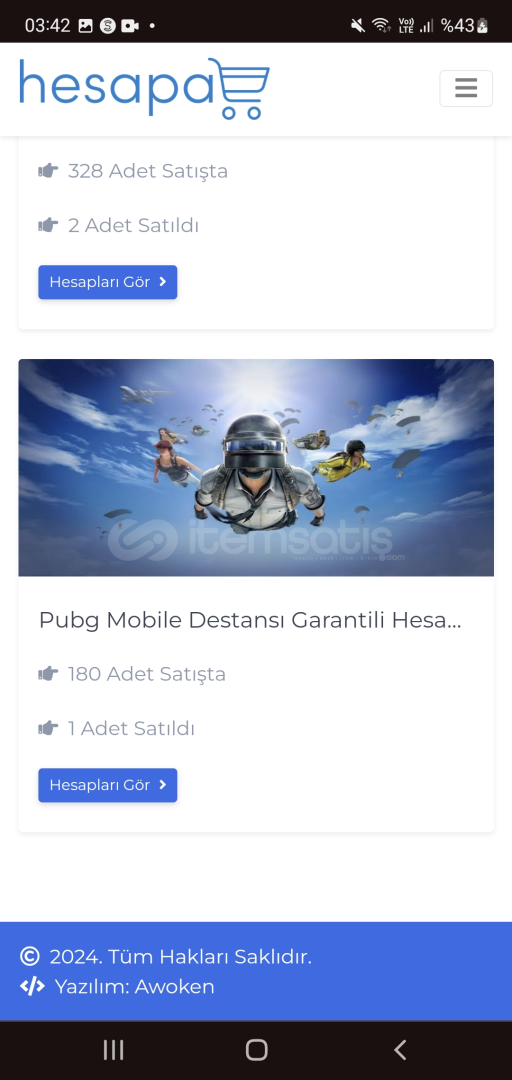Tap the 328 Adet Satışta text
Image resolution: width=512 pixels, height=1080 pixels.
[147, 171]
